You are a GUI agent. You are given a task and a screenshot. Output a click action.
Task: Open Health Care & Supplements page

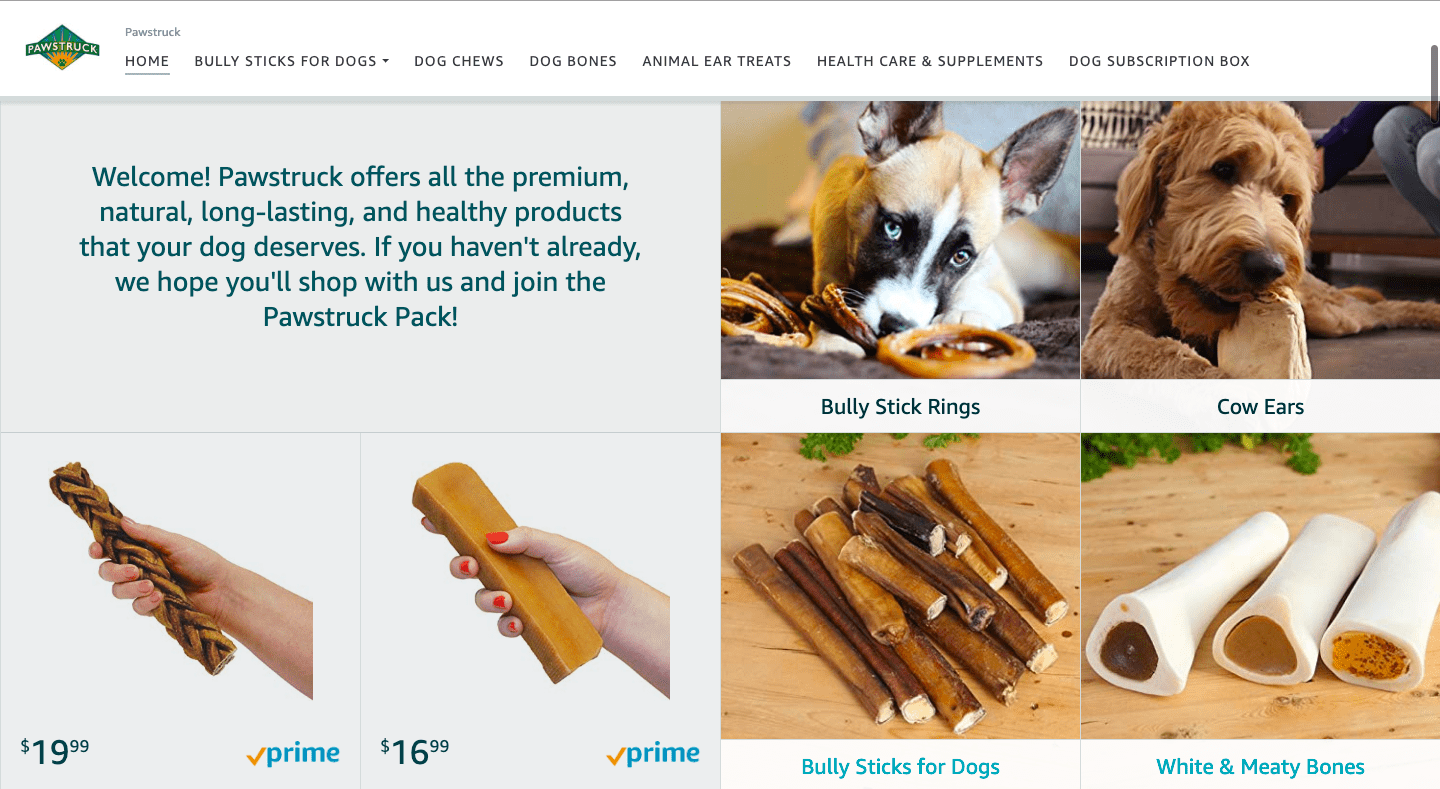click(x=930, y=61)
